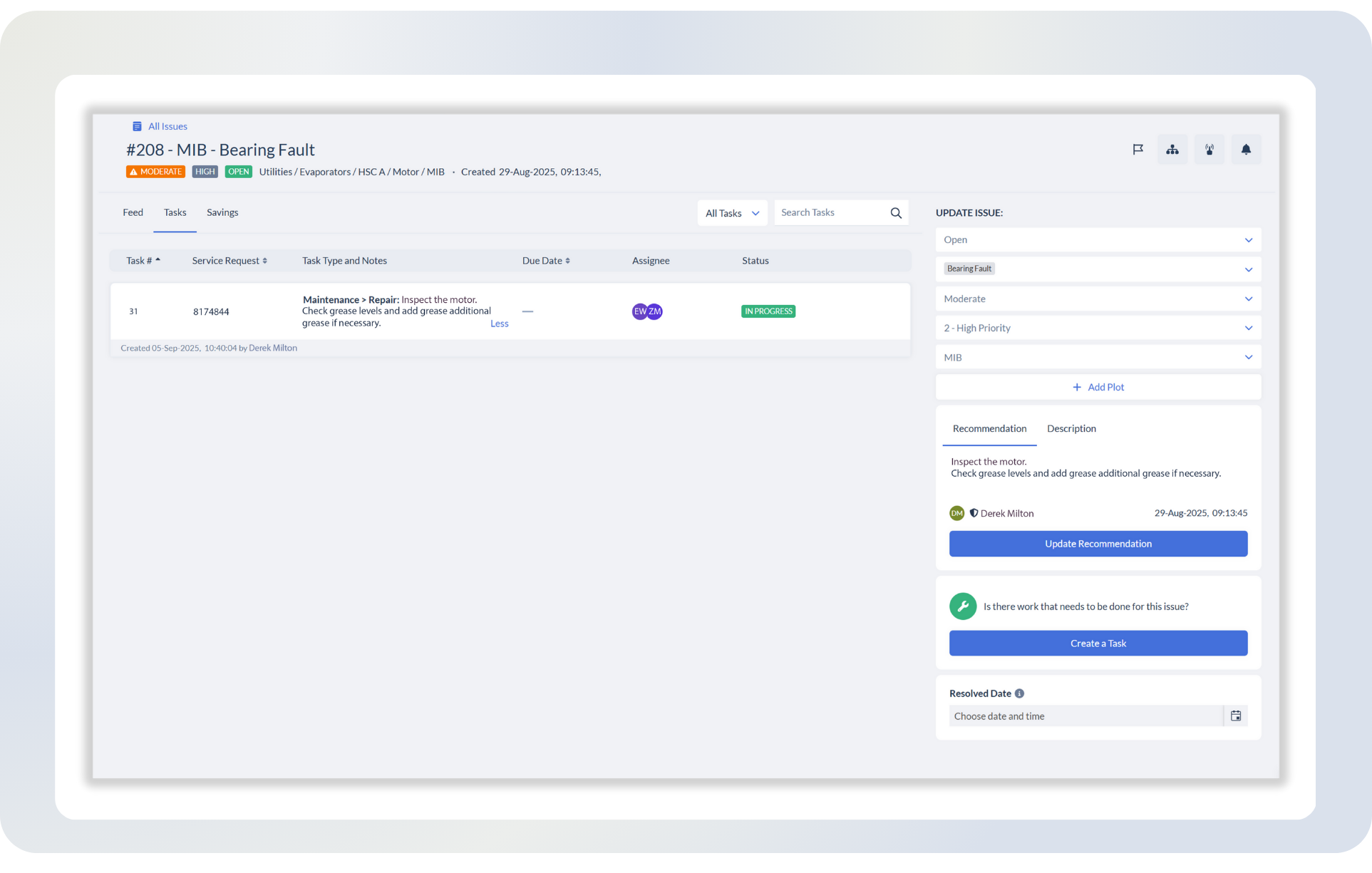Click the search magnifier icon
Image resolution: width=1372 pixels, height=873 pixels.
coord(896,213)
